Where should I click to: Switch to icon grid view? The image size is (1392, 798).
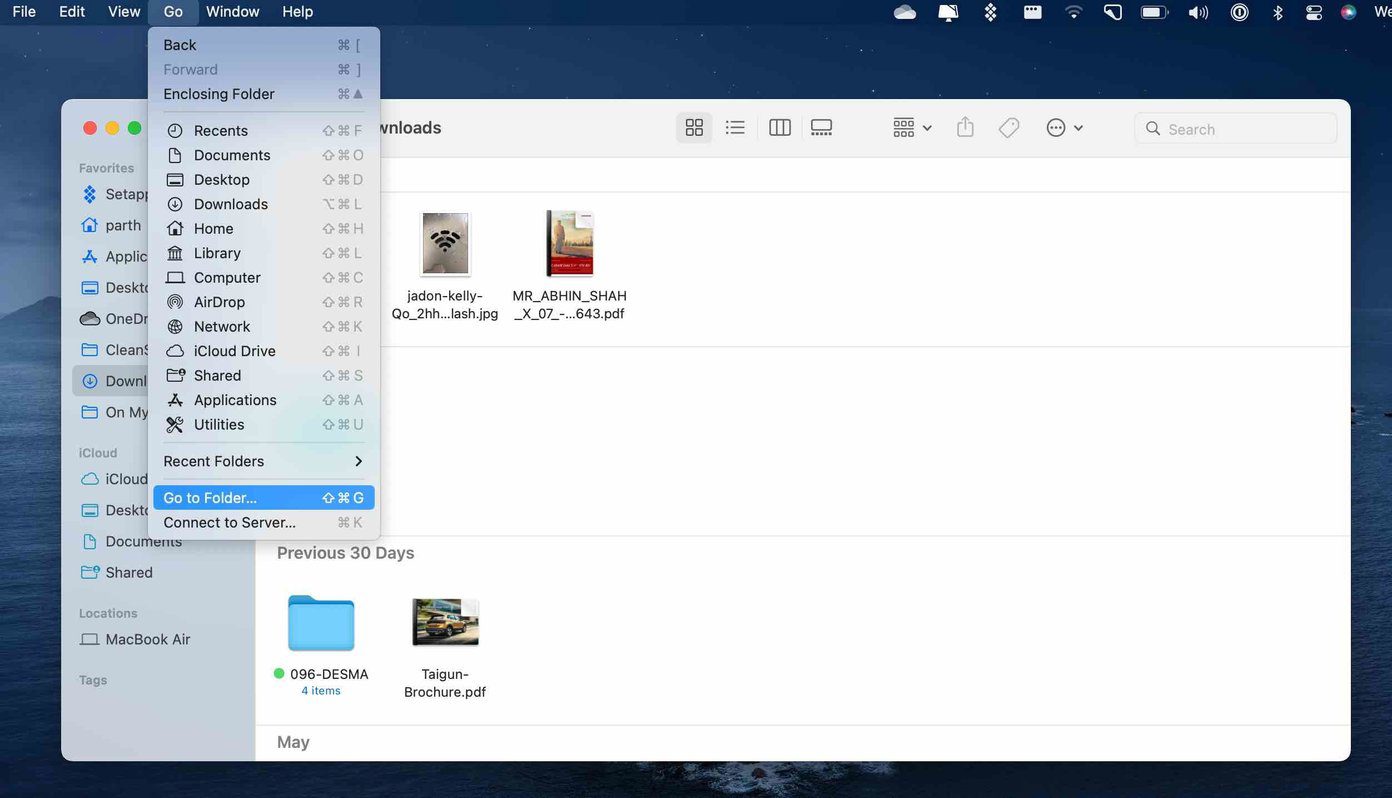click(x=694, y=128)
